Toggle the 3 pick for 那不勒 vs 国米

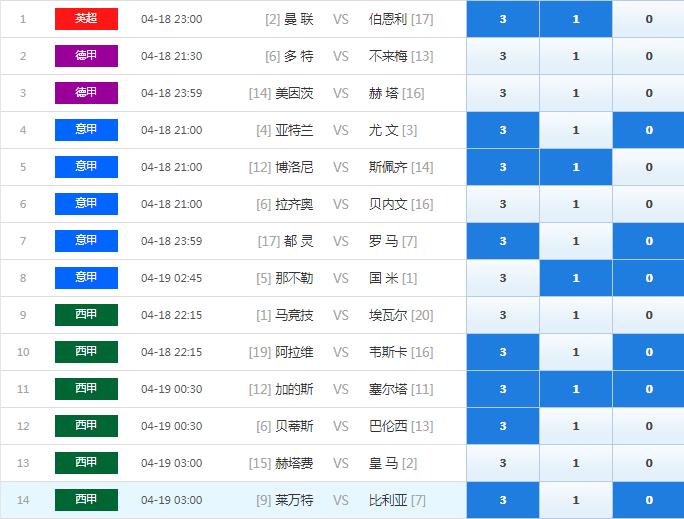(503, 278)
